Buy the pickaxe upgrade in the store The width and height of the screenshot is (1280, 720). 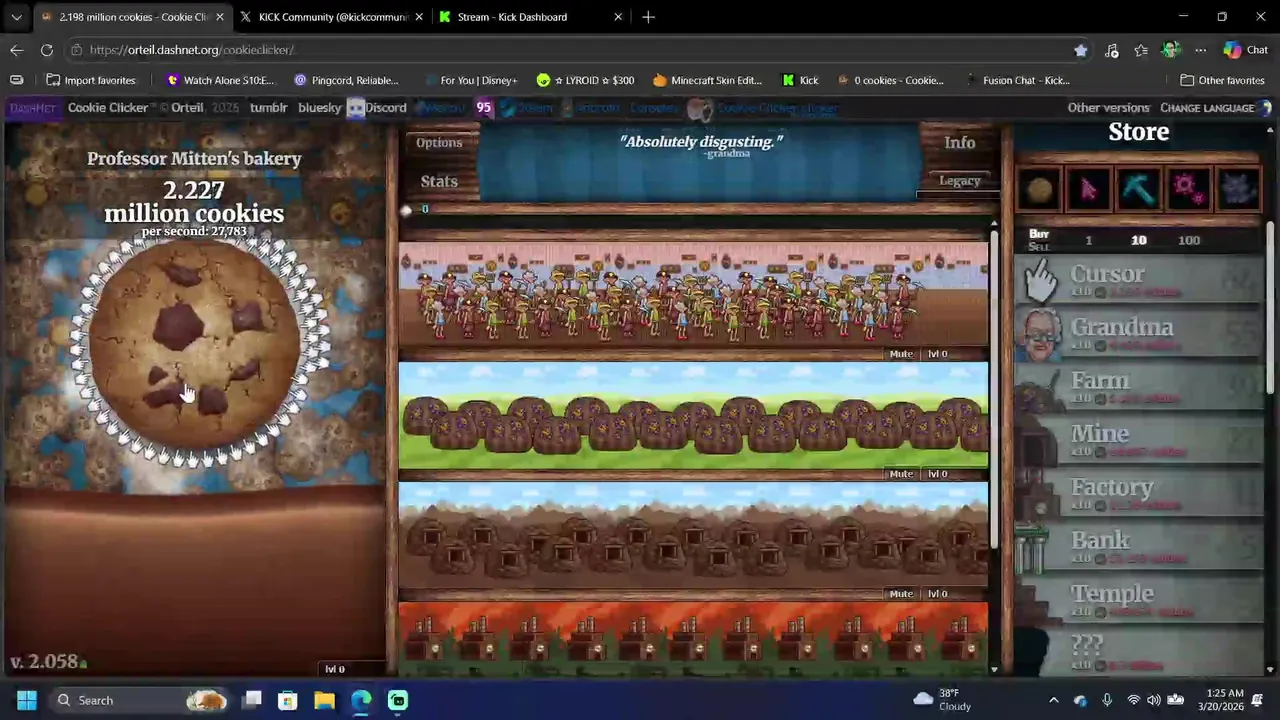point(1139,189)
